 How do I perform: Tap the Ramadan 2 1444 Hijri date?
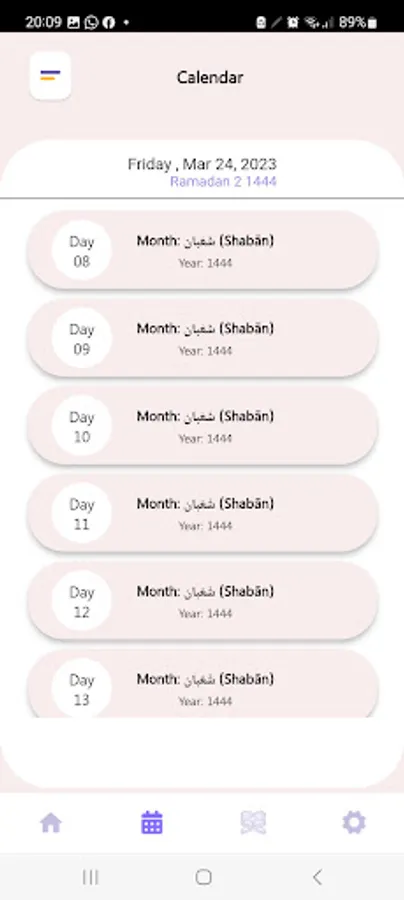click(x=223, y=182)
